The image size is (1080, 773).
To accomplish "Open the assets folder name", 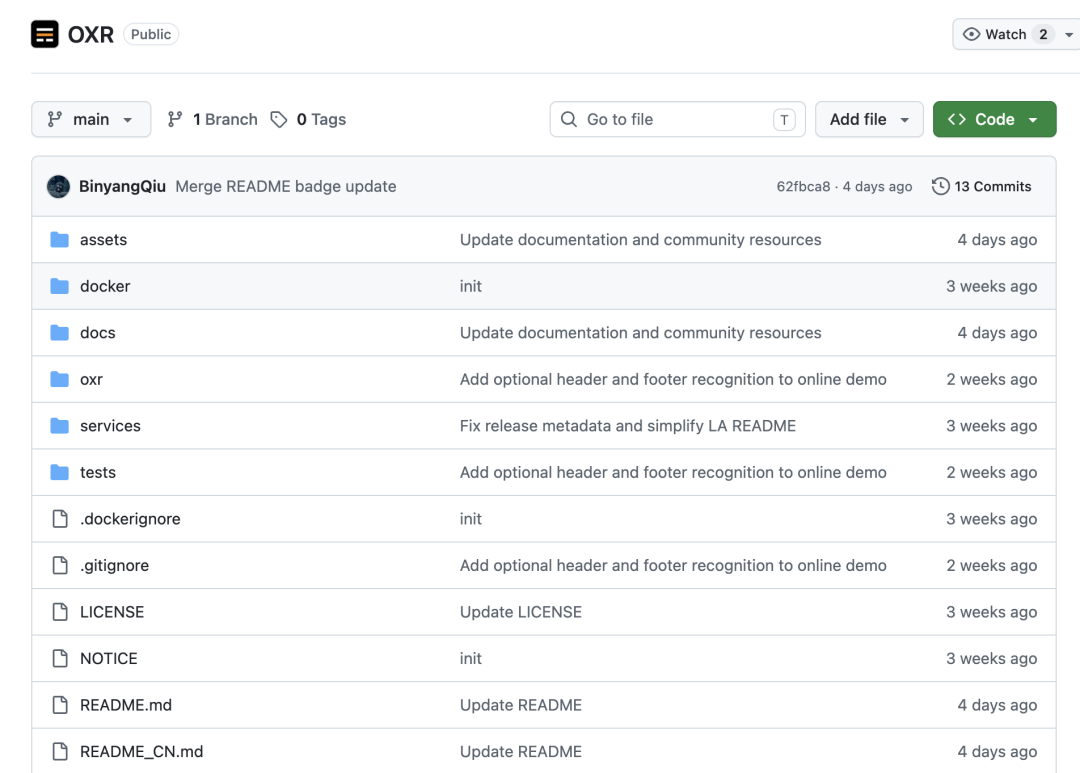I will pyautogui.click(x=103, y=240).
